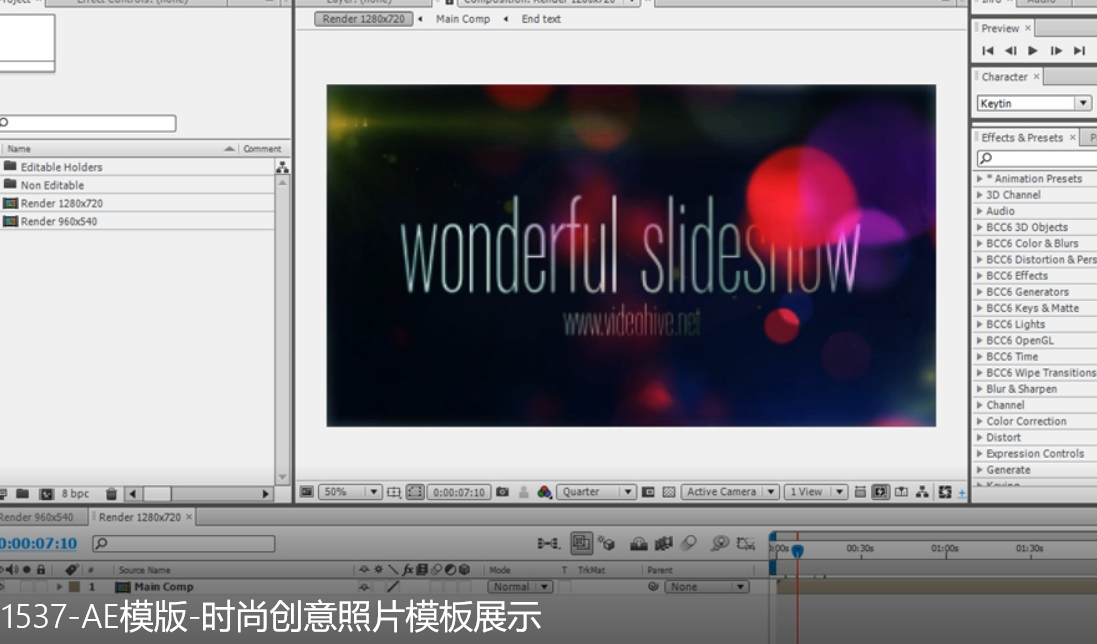This screenshot has height=644, width=1097.
Task: Enable Motion Blur for all layers
Action: click(x=689, y=543)
